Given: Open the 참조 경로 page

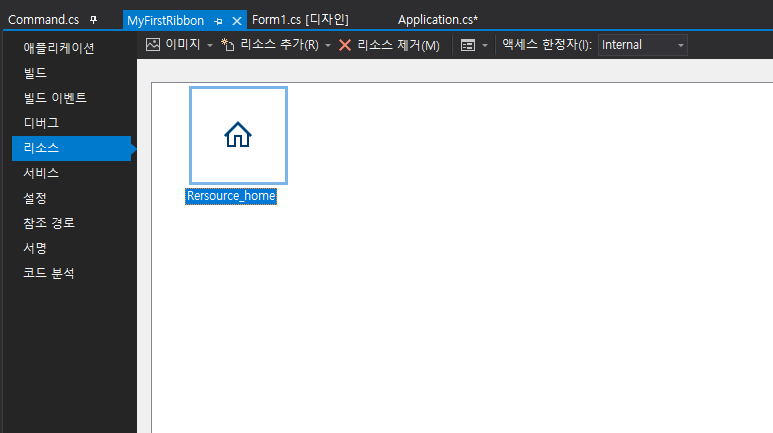Looking at the screenshot, I should click(49, 223).
